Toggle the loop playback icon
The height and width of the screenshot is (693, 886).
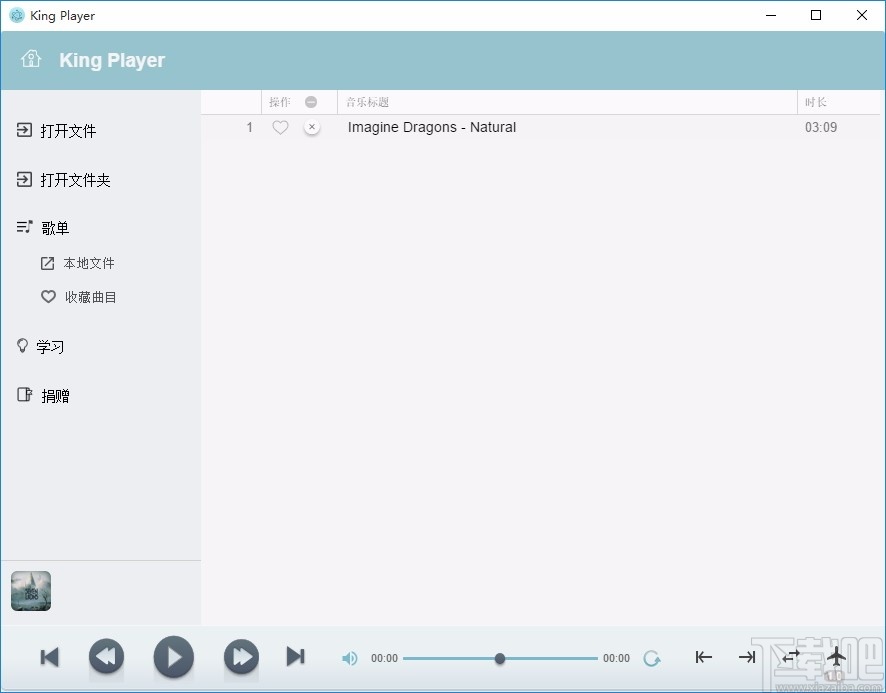pyautogui.click(x=653, y=658)
